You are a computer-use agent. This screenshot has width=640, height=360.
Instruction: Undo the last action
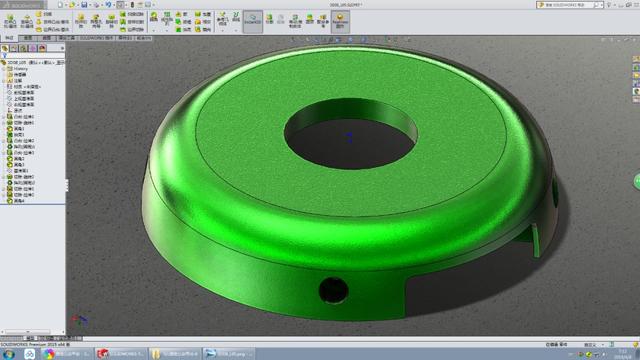[x=108, y=4]
